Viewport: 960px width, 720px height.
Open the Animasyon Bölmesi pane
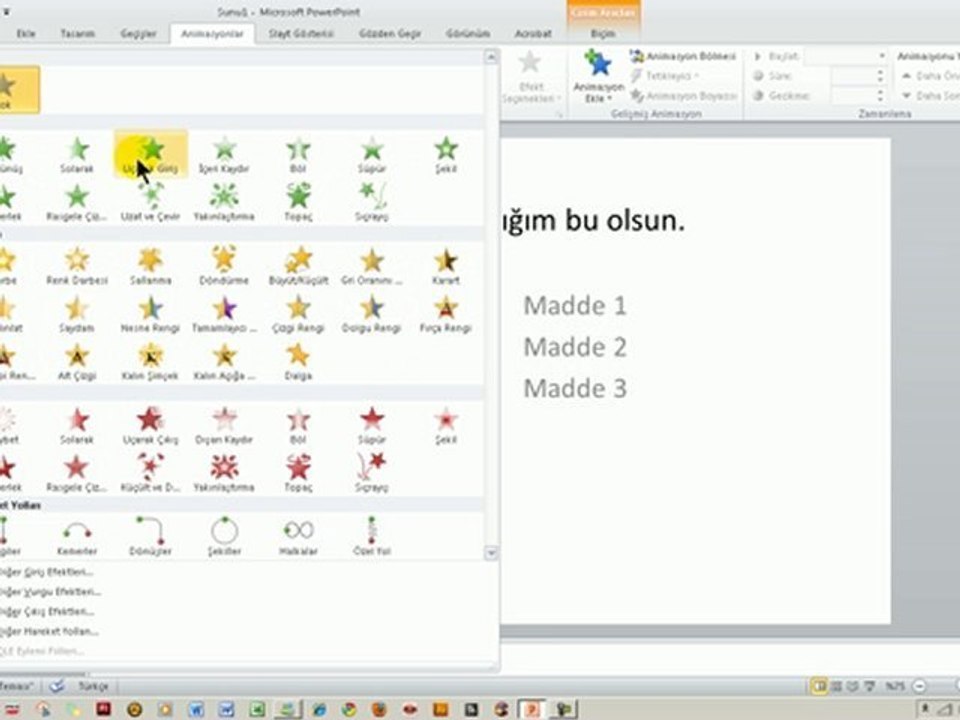point(683,56)
